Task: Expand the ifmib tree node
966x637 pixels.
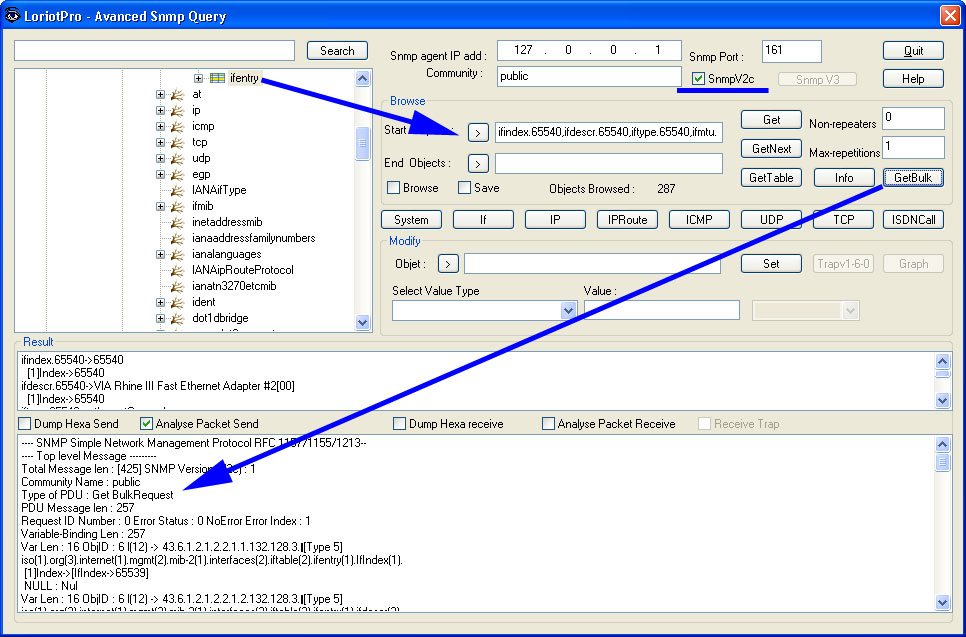Action: pos(160,206)
